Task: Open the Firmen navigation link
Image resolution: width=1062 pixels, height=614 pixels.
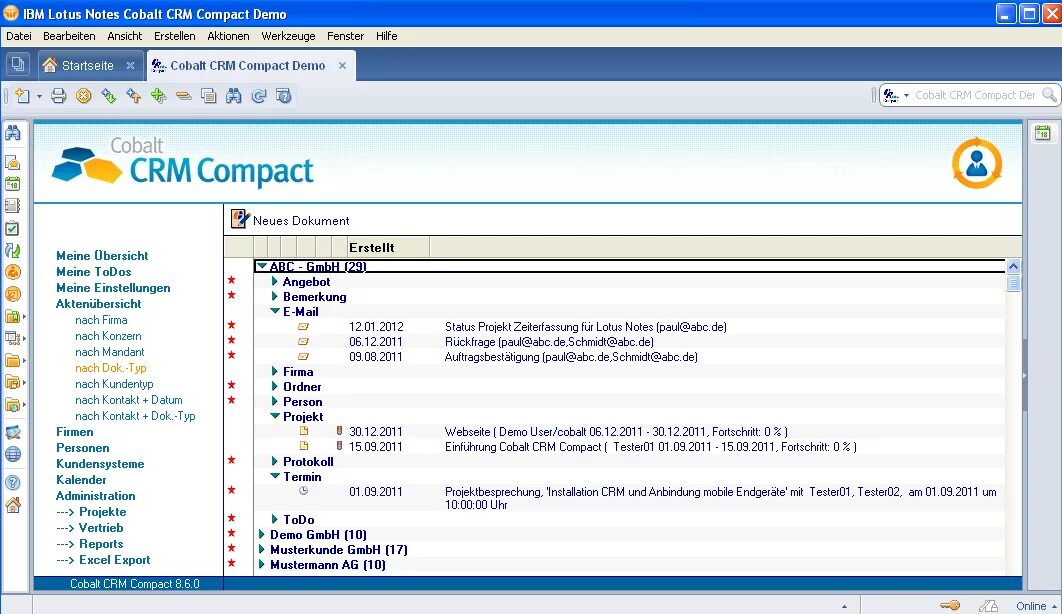Action: 75,432
